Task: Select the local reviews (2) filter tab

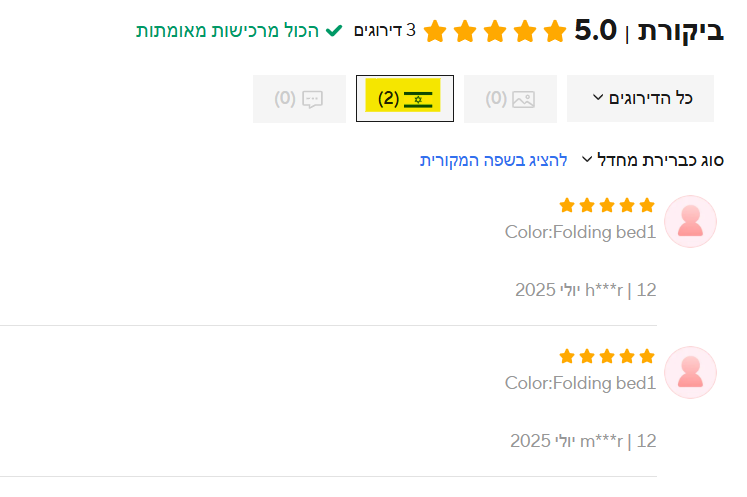Action: (x=405, y=98)
